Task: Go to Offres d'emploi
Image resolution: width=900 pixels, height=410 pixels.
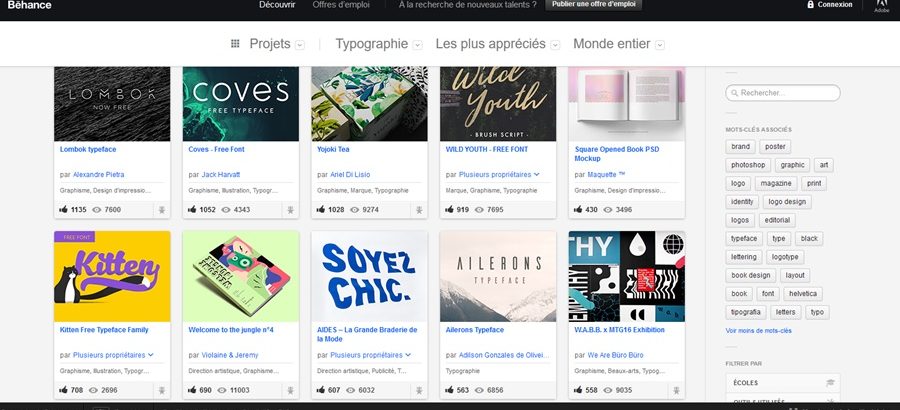Action: [x=341, y=5]
